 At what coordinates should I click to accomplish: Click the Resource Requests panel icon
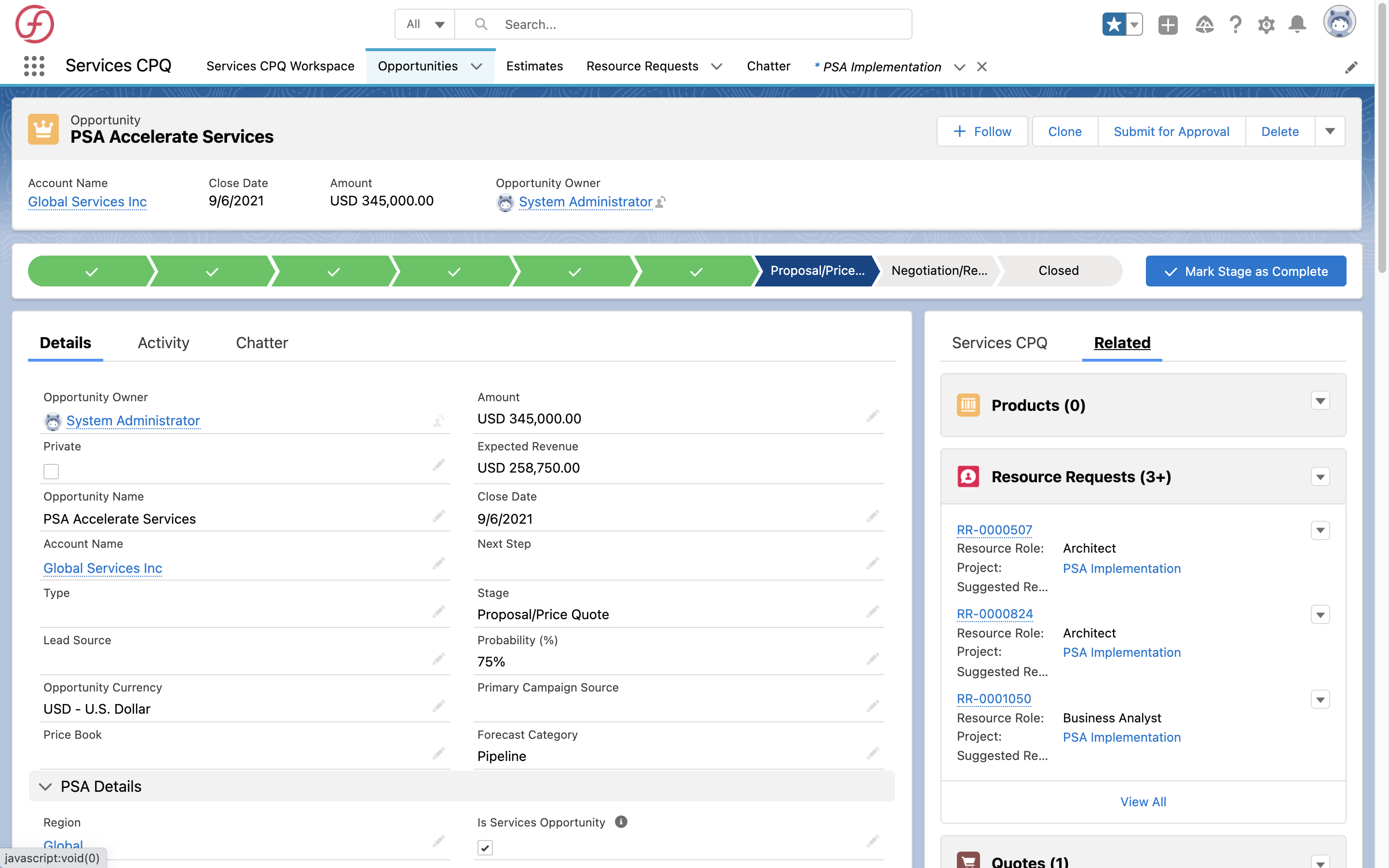[x=968, y=476]
